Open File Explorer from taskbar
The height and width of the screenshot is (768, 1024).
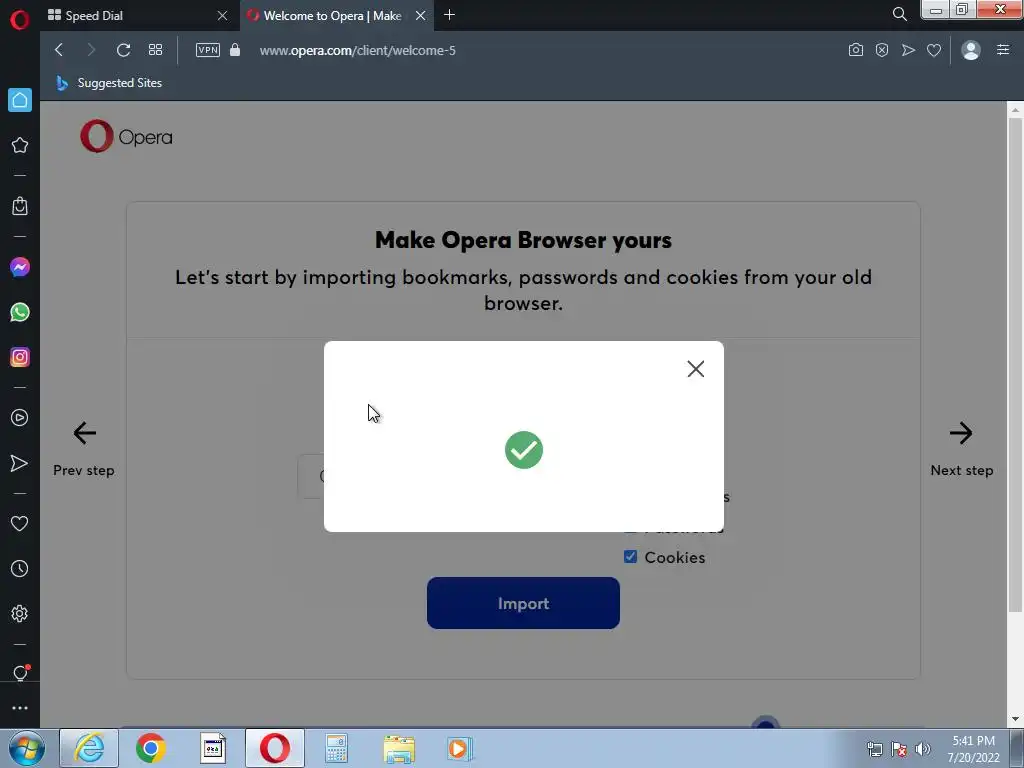(399, 749)
